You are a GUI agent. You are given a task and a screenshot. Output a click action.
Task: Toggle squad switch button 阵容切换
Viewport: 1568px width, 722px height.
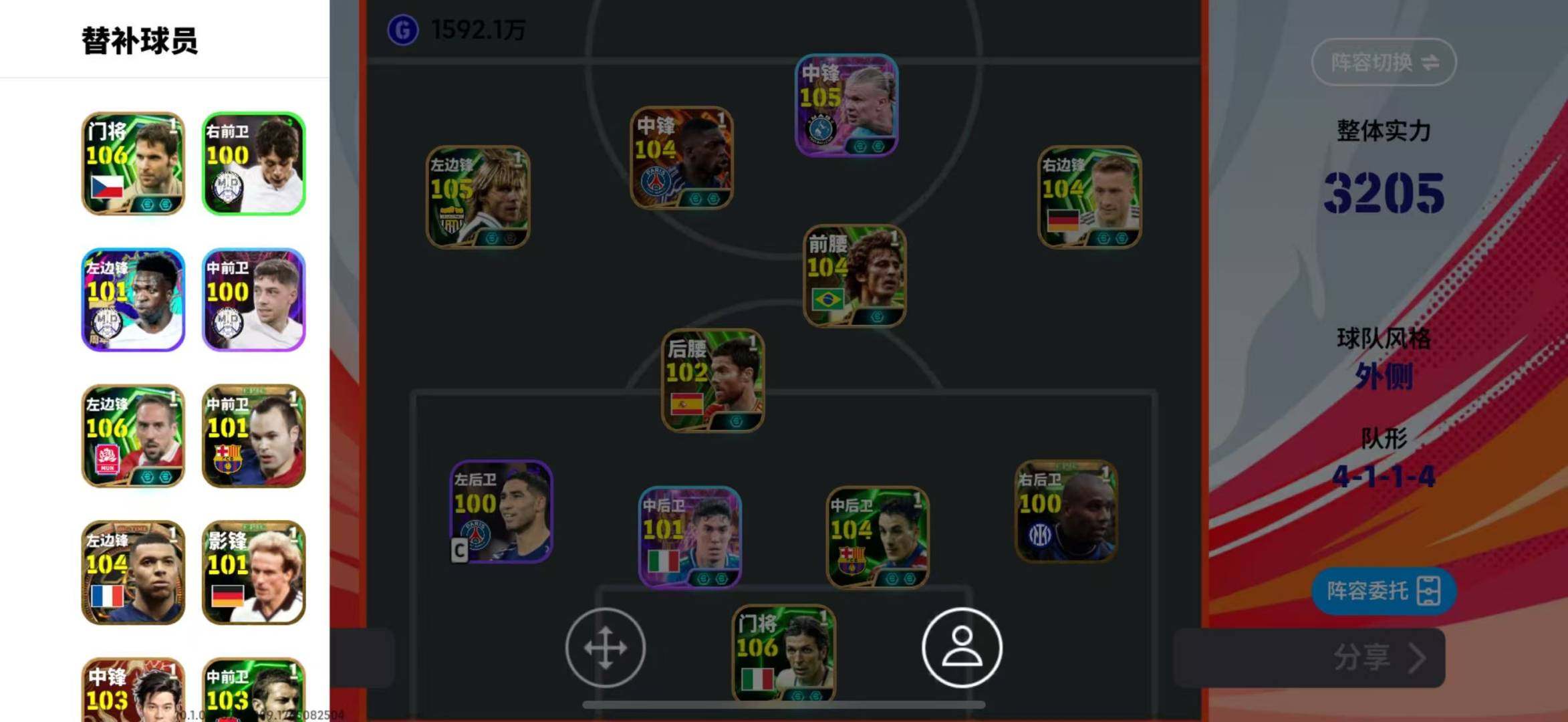tap(1384, 62)
